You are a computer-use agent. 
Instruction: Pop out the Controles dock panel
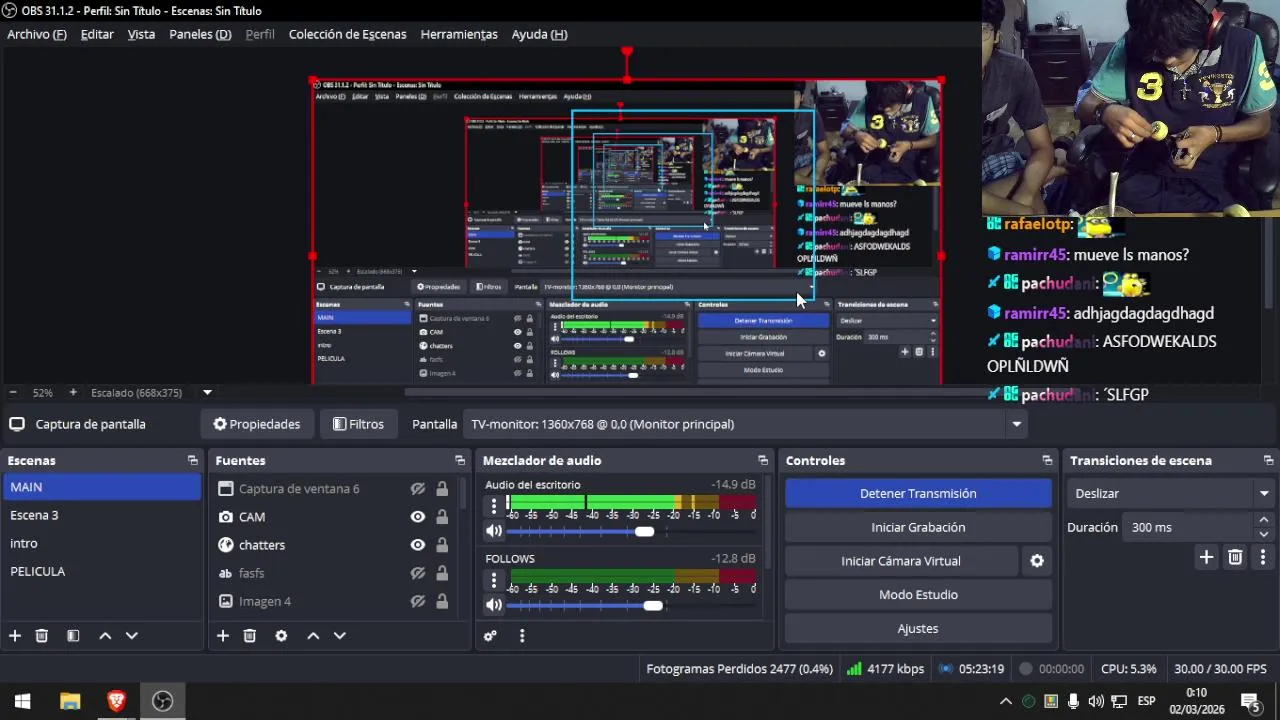point(1047,461)
